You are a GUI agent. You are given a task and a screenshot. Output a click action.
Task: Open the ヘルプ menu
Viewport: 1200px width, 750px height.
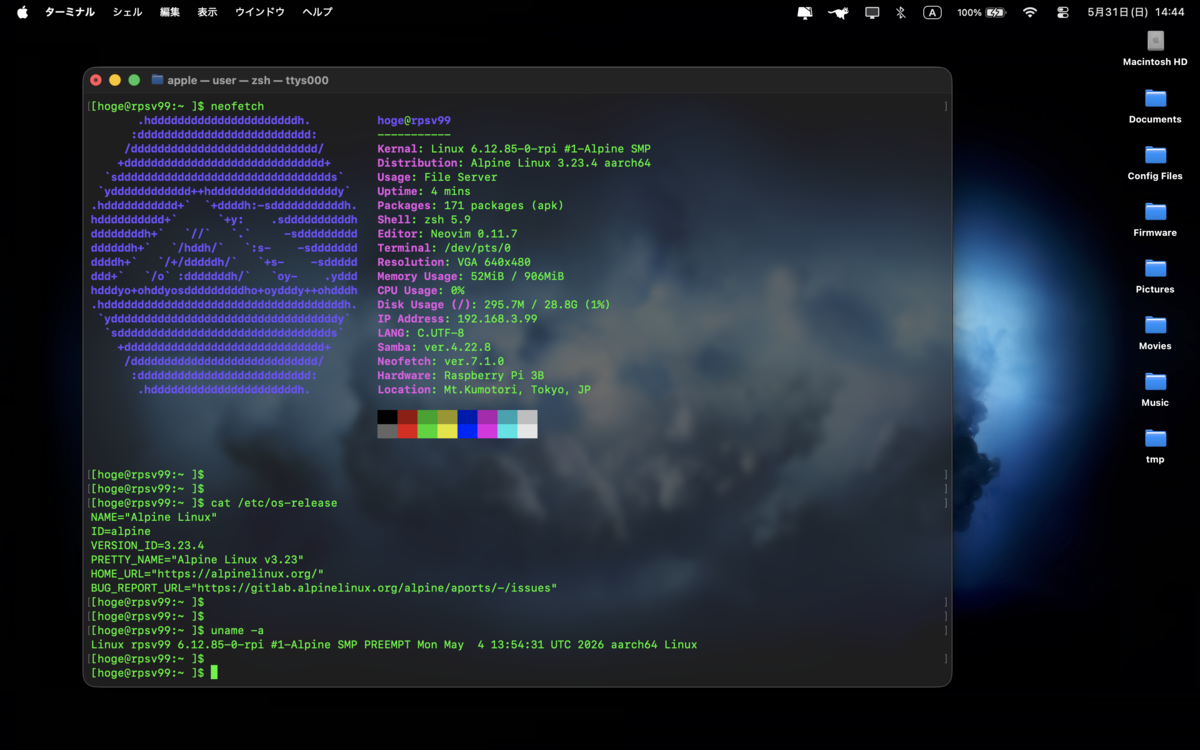pos(317,12)
